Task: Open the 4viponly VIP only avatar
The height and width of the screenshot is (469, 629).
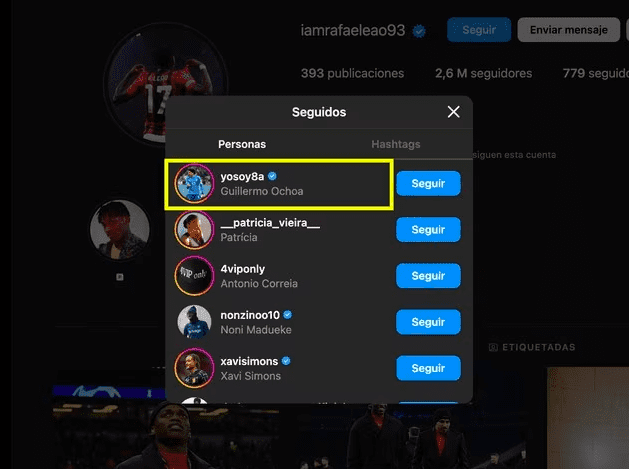Action: tap(194, 276)
